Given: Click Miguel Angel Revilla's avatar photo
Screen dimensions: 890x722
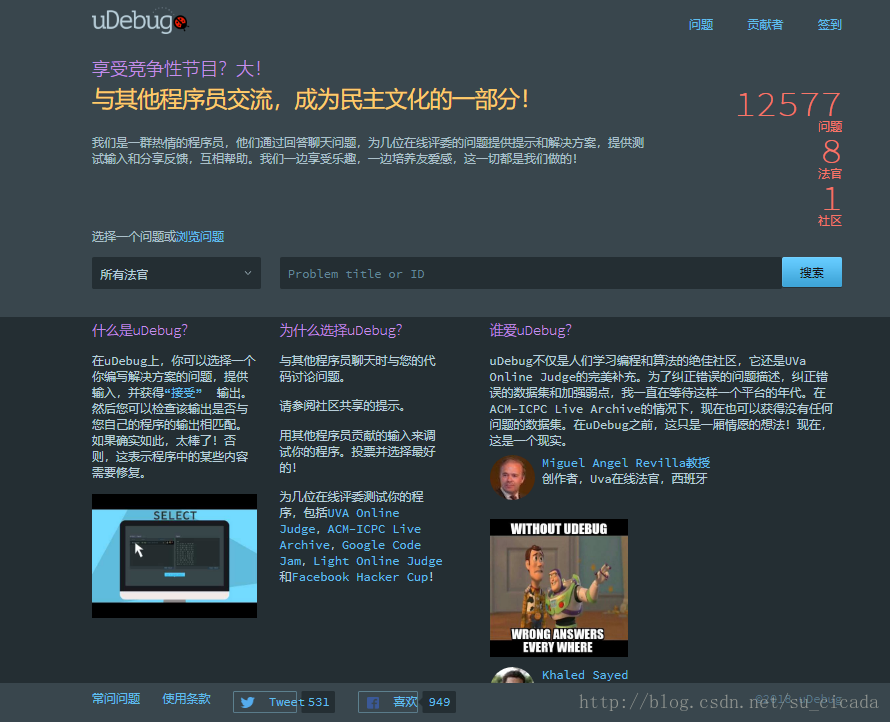Looking at the screenshot, I should [512, 477].
